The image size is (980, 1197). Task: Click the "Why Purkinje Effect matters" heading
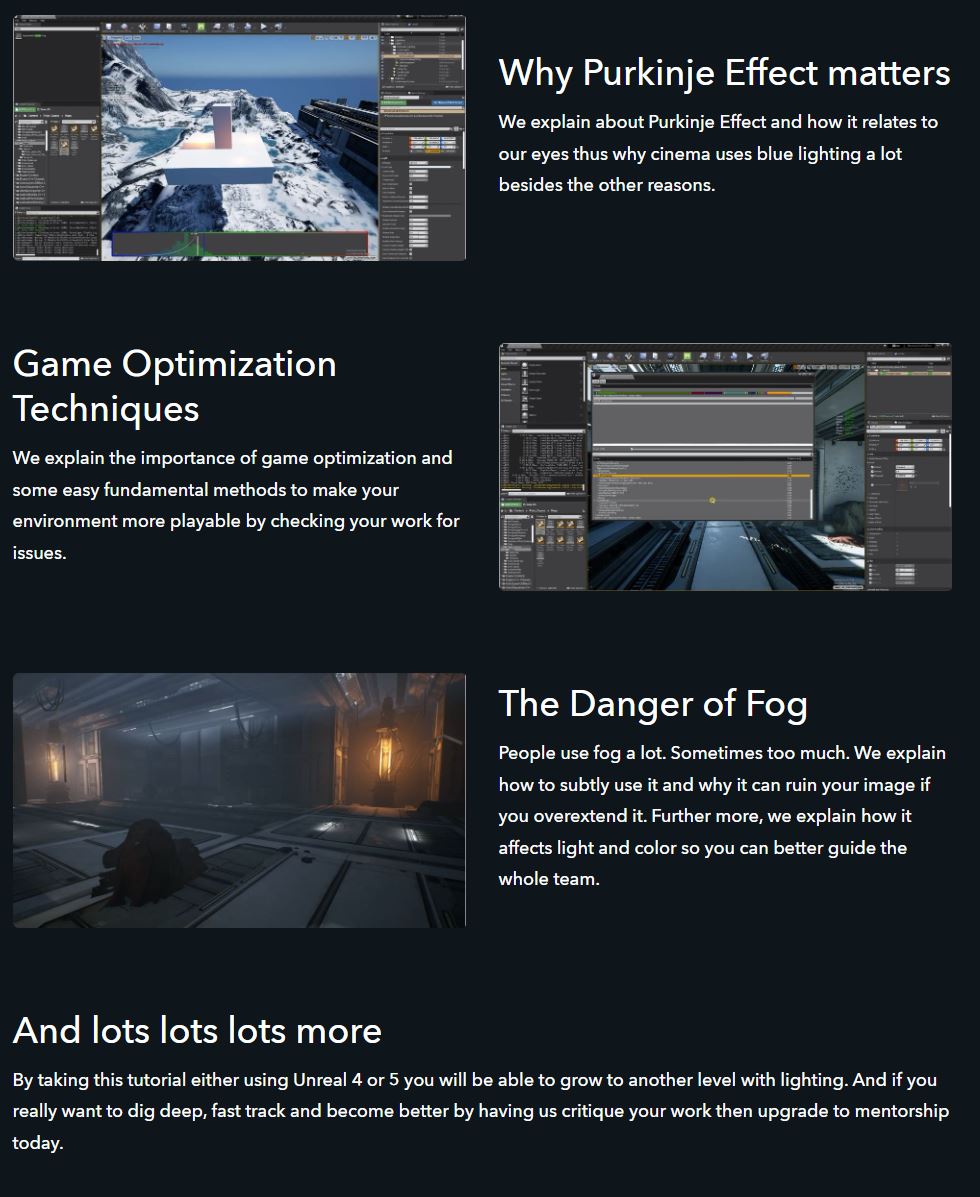(x=724, y=73)
